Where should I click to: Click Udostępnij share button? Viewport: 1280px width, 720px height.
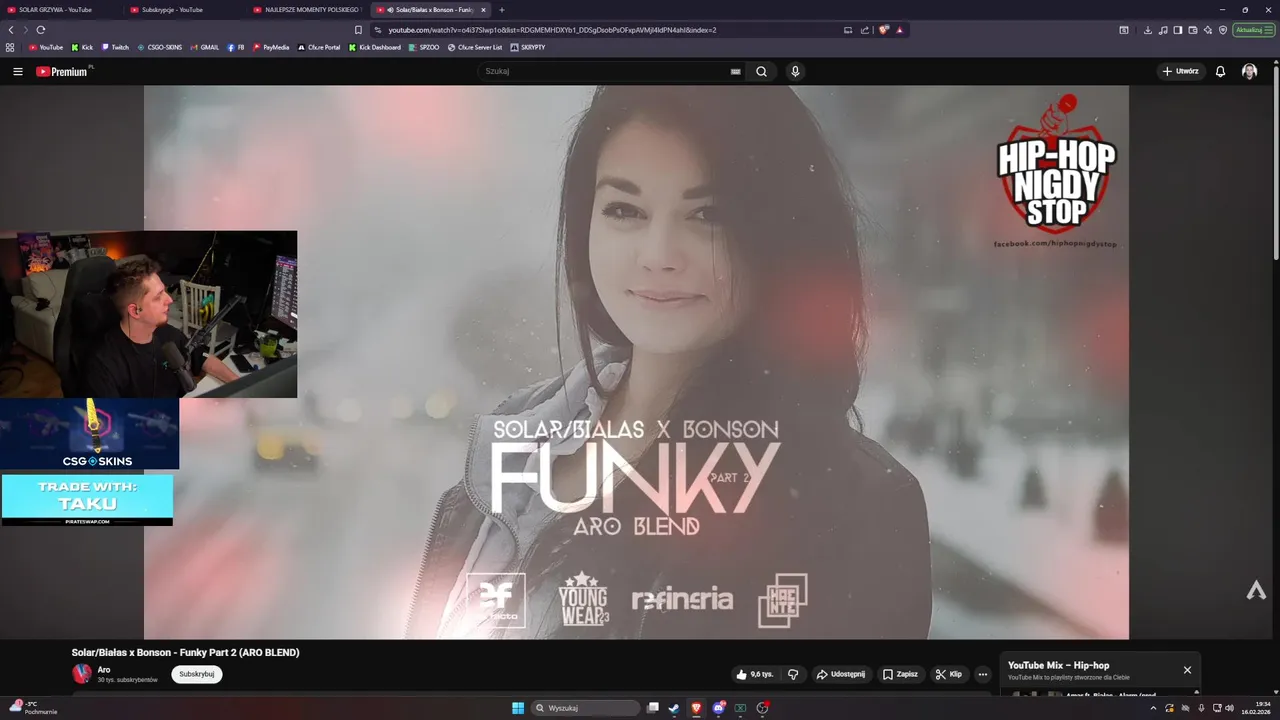(841, 674)
